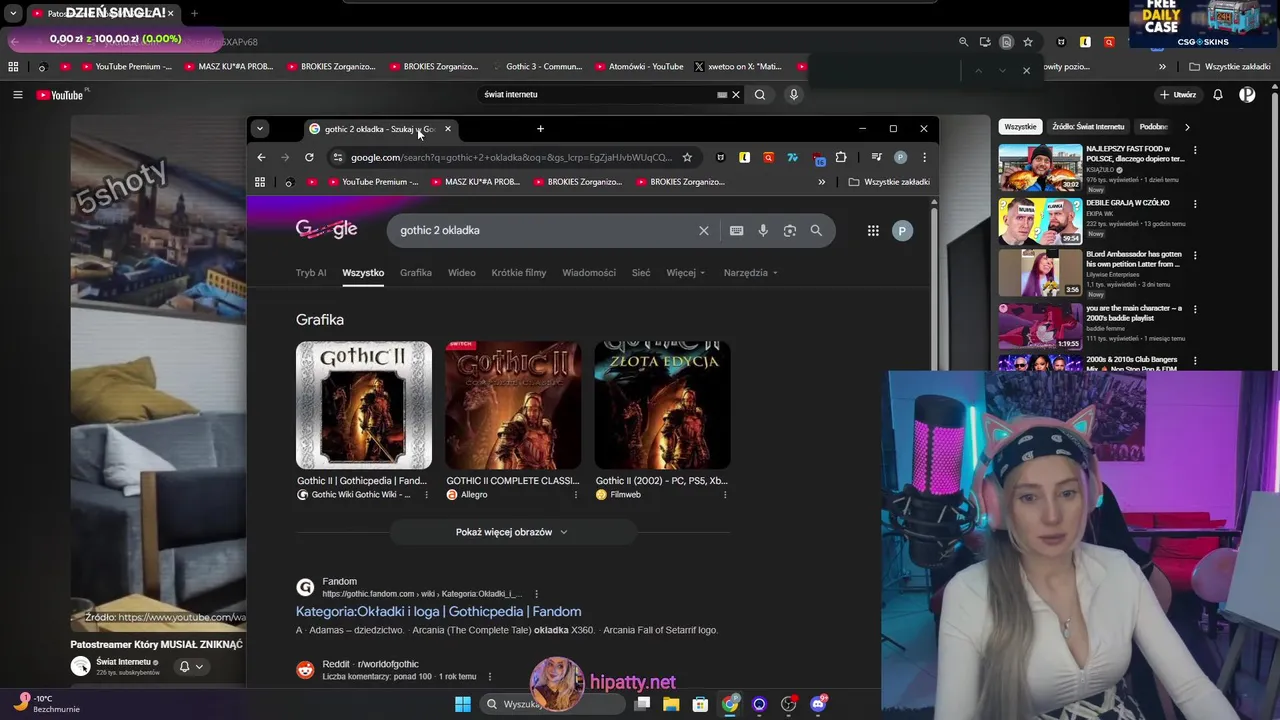
Task: Switch to the Grafika tab
Action: click(x=416, y=272)
